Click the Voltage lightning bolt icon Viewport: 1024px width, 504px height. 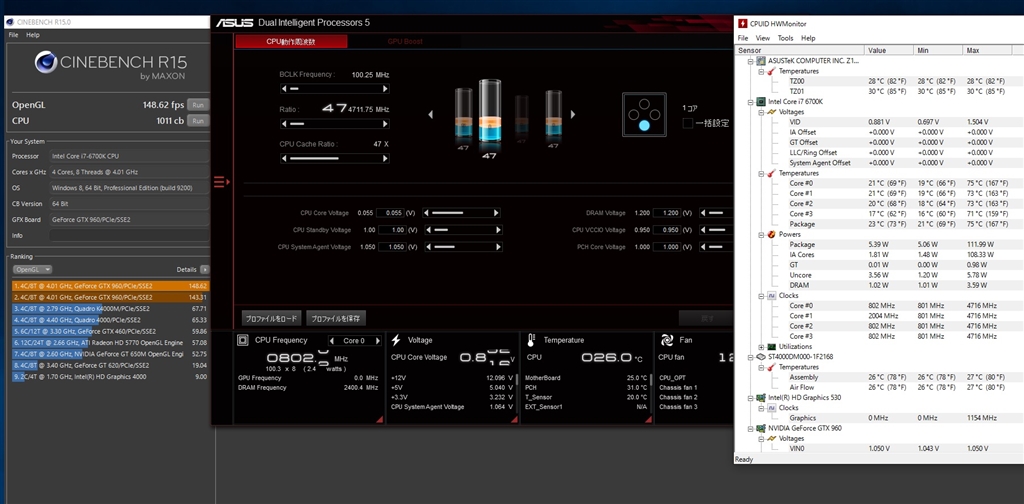(x=398, y=340)
